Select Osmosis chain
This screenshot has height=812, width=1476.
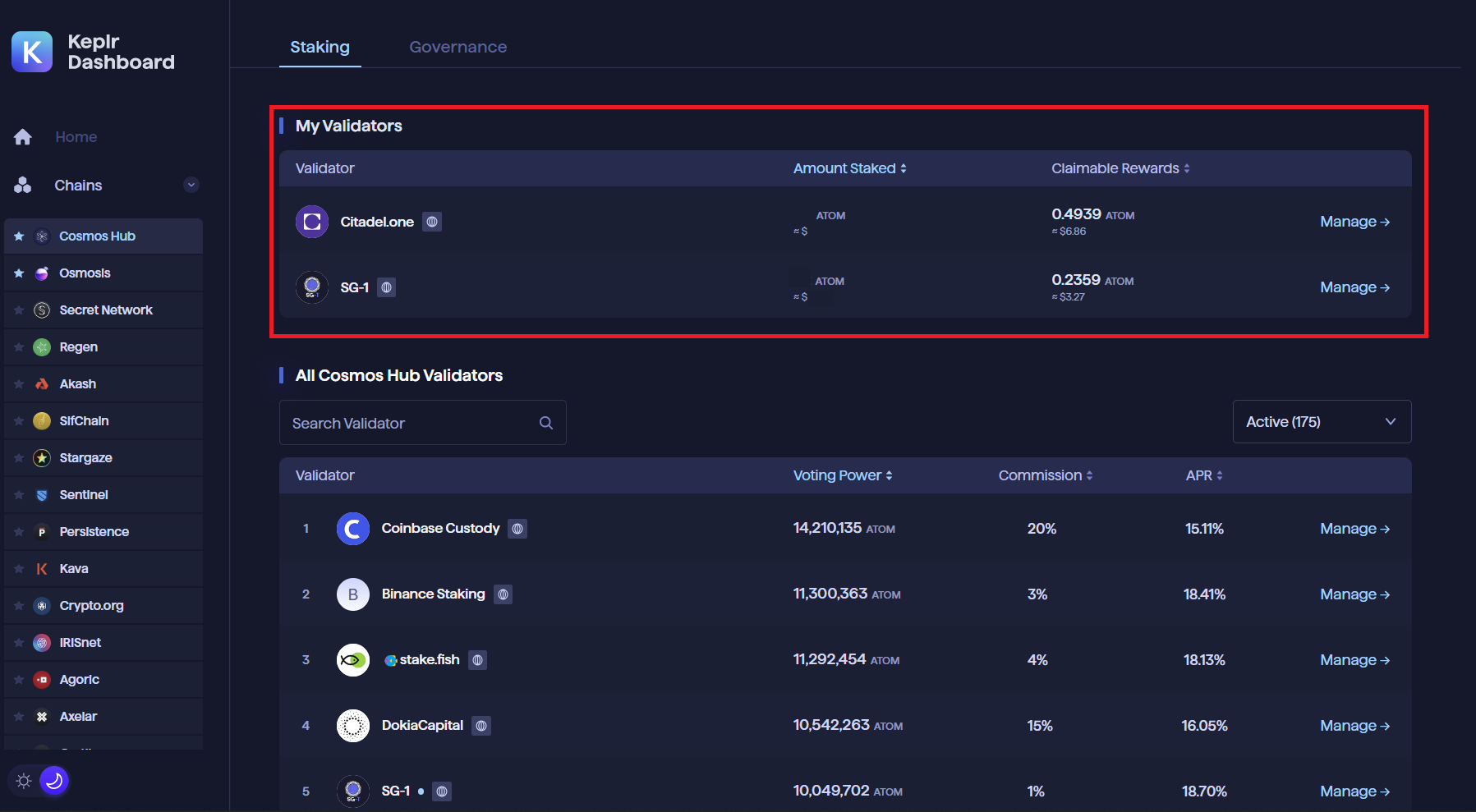103,273
